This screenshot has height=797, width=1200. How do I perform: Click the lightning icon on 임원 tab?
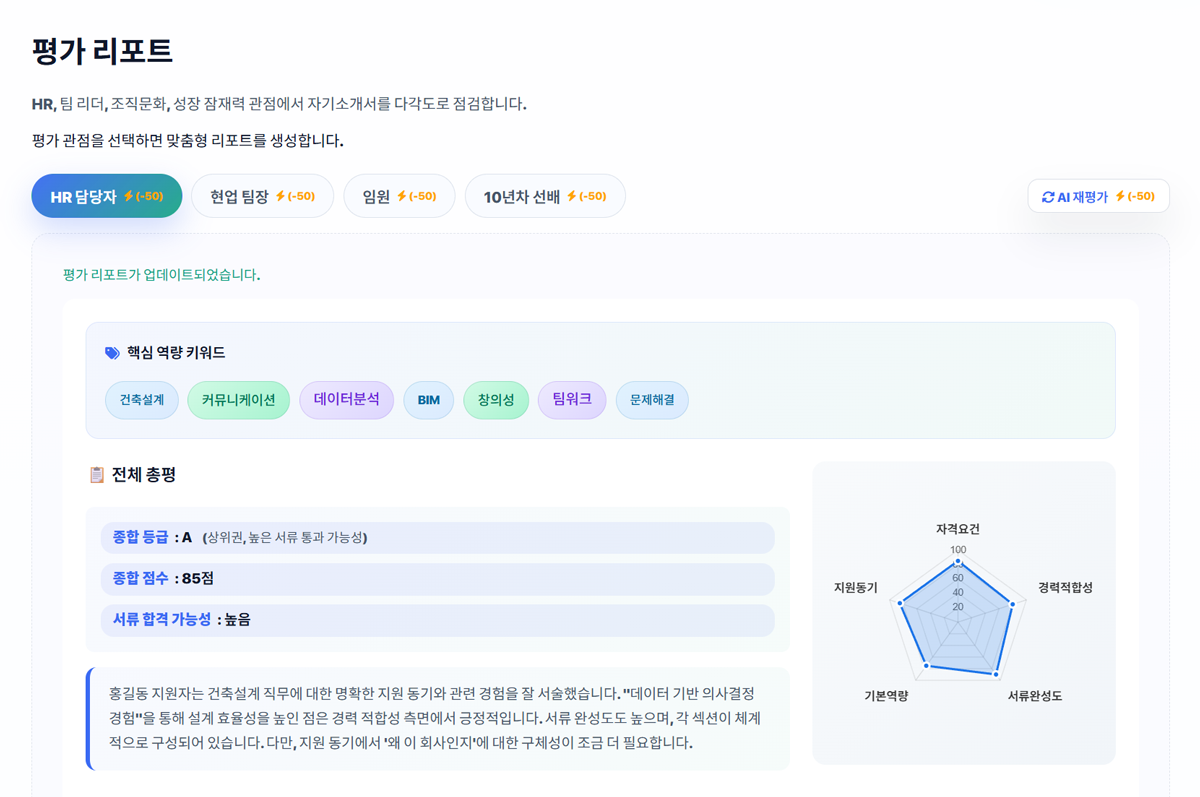click(x=401, y=197)
